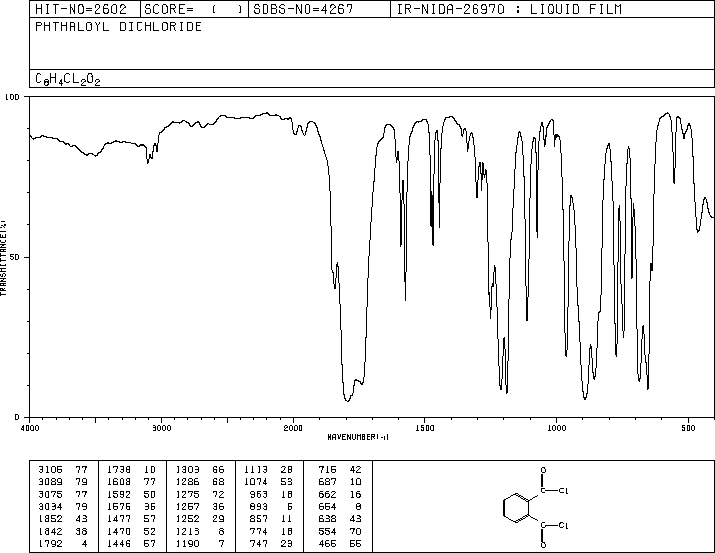Select the 774 peak table entry
This screenshot has width=715, height=553.
coord(271,531)
